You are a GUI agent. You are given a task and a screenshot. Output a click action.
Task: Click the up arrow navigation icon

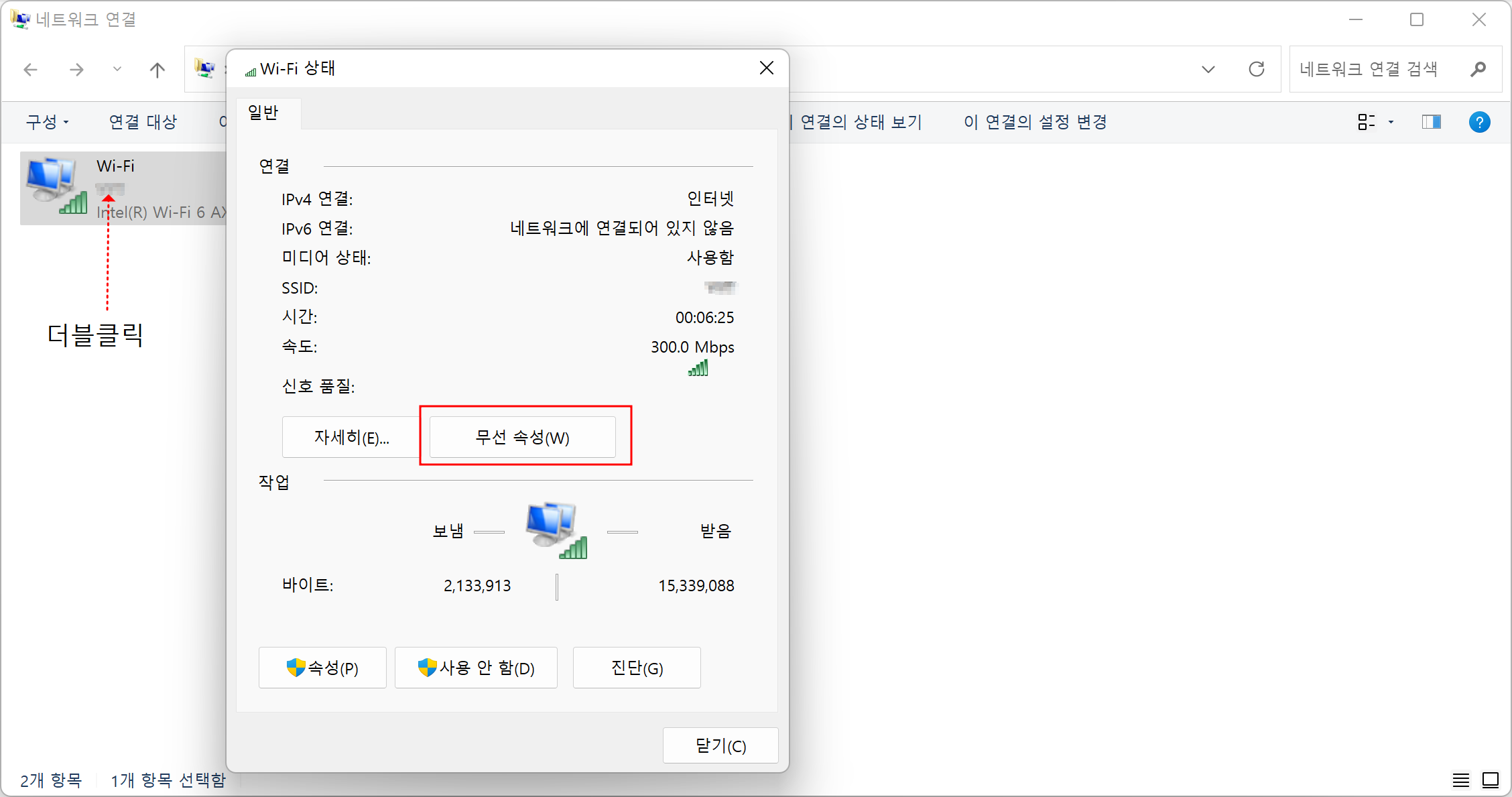pos(157,70)
